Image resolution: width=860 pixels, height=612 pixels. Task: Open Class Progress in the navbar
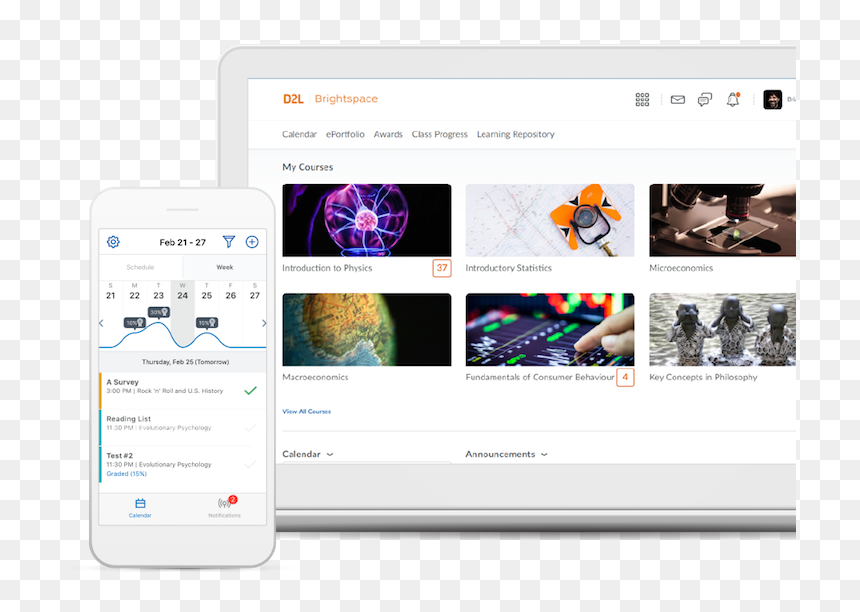[439, 134]
